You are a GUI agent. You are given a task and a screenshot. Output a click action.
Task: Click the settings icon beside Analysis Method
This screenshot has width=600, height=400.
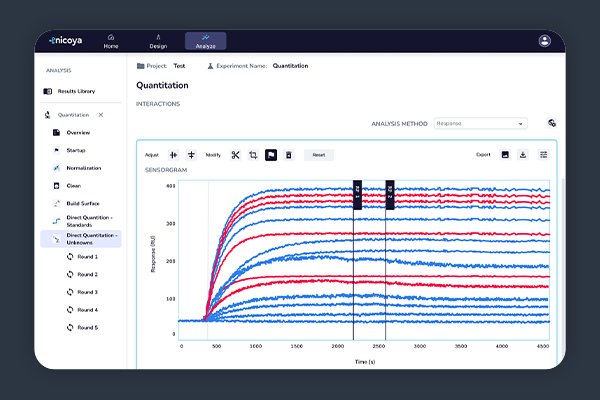coord(551,123)
